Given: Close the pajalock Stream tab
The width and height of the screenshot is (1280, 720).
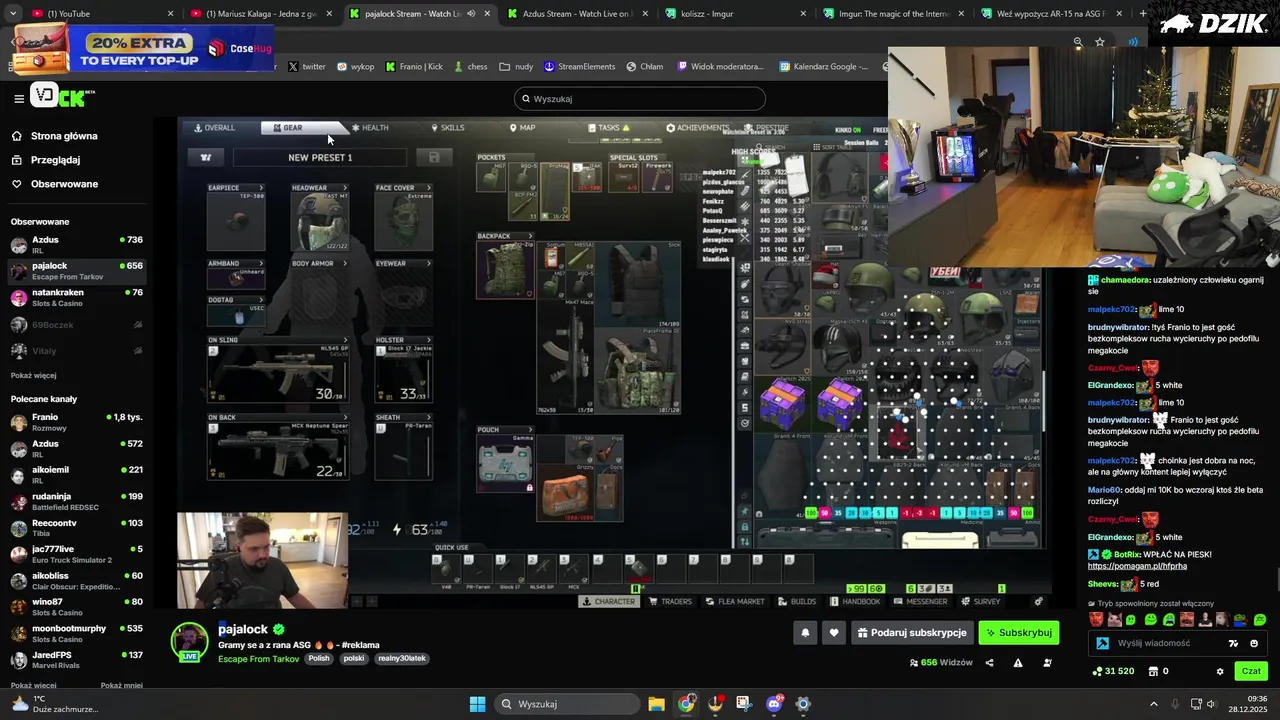Looking at the screenshot, I should click(487, 14).
